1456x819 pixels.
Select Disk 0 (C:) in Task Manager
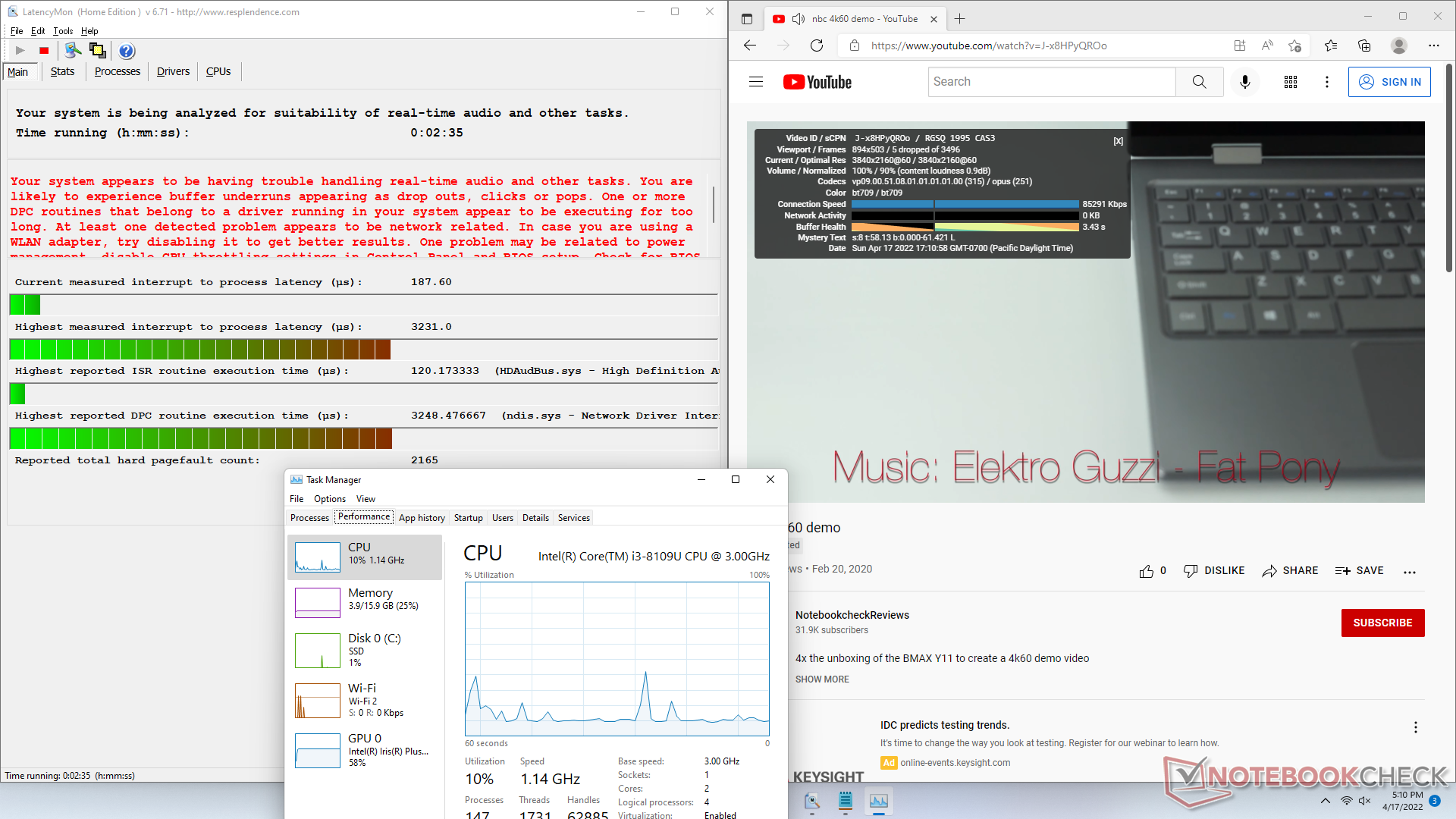365,651
